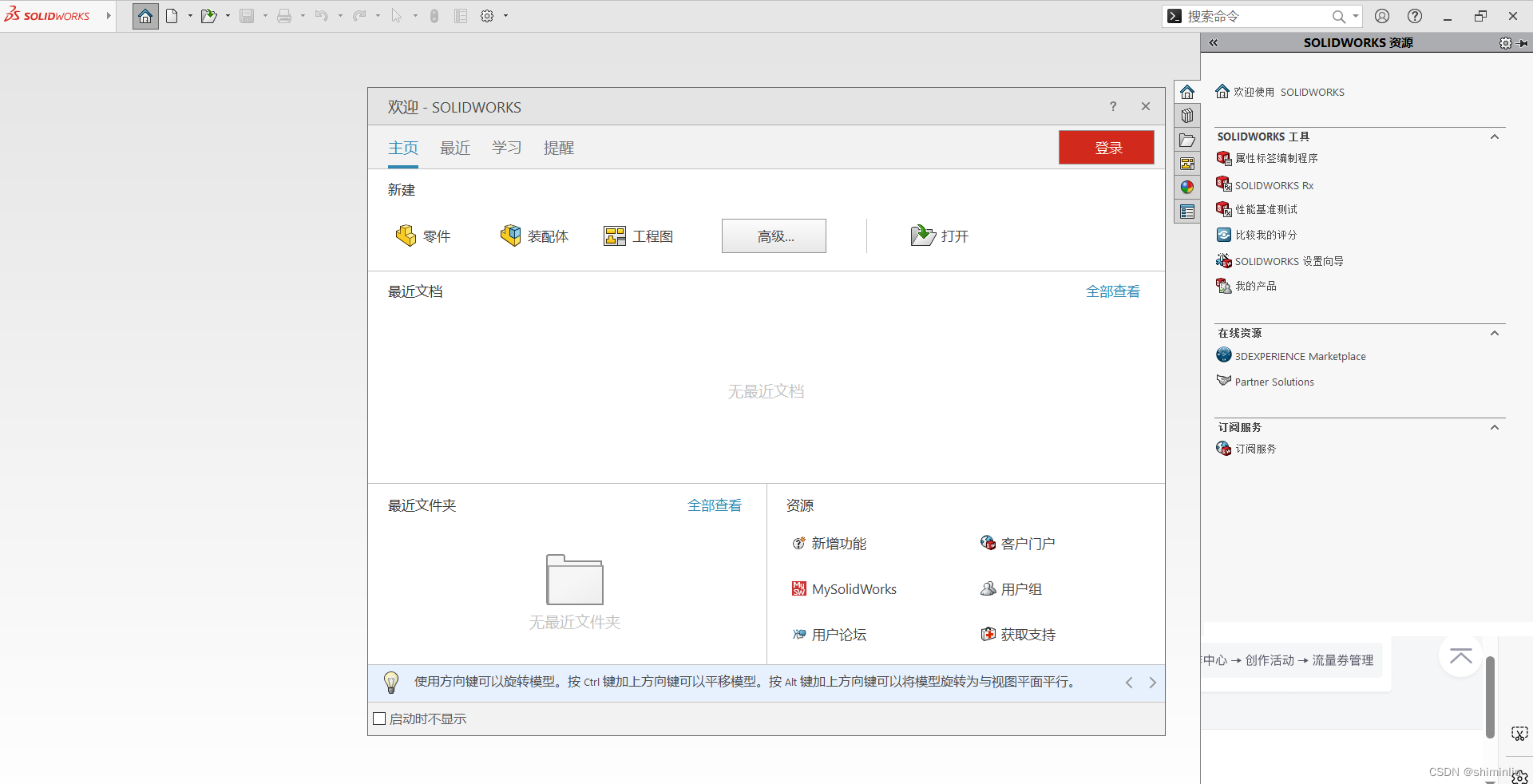Pin the SOLIDWORKS 资源 task pane
1533x784 pixels.
tap(1523, 43)
